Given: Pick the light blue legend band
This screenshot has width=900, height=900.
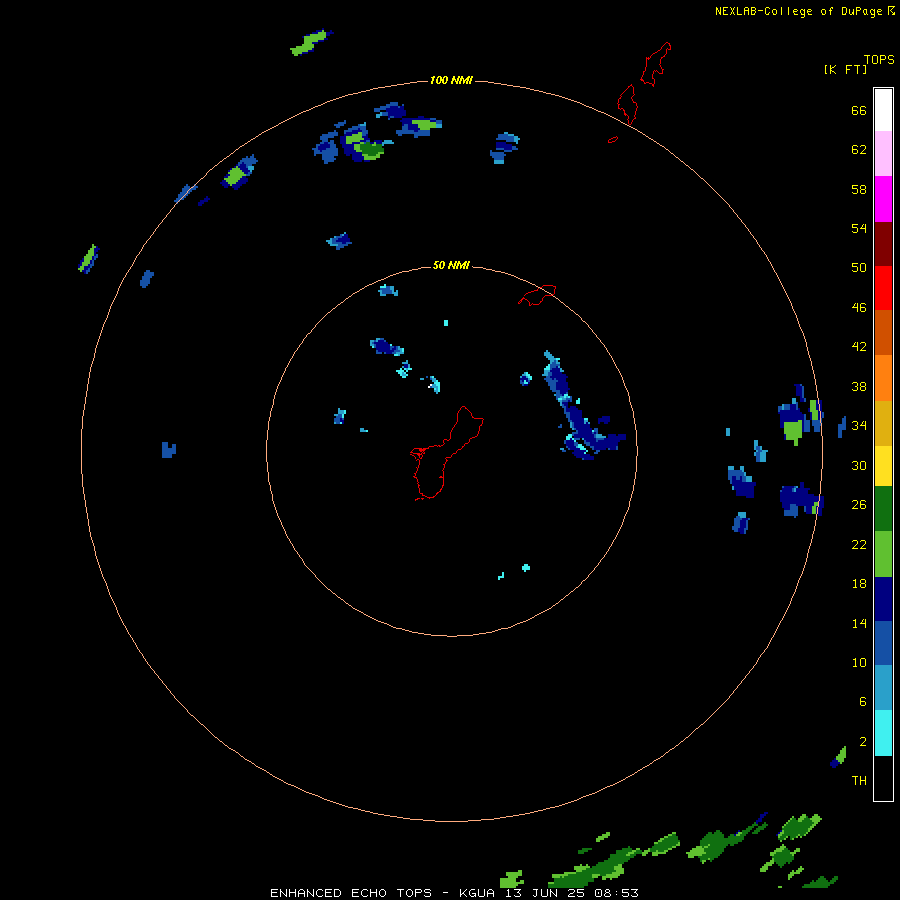Looking at the screenshot, I should [883, 687].
